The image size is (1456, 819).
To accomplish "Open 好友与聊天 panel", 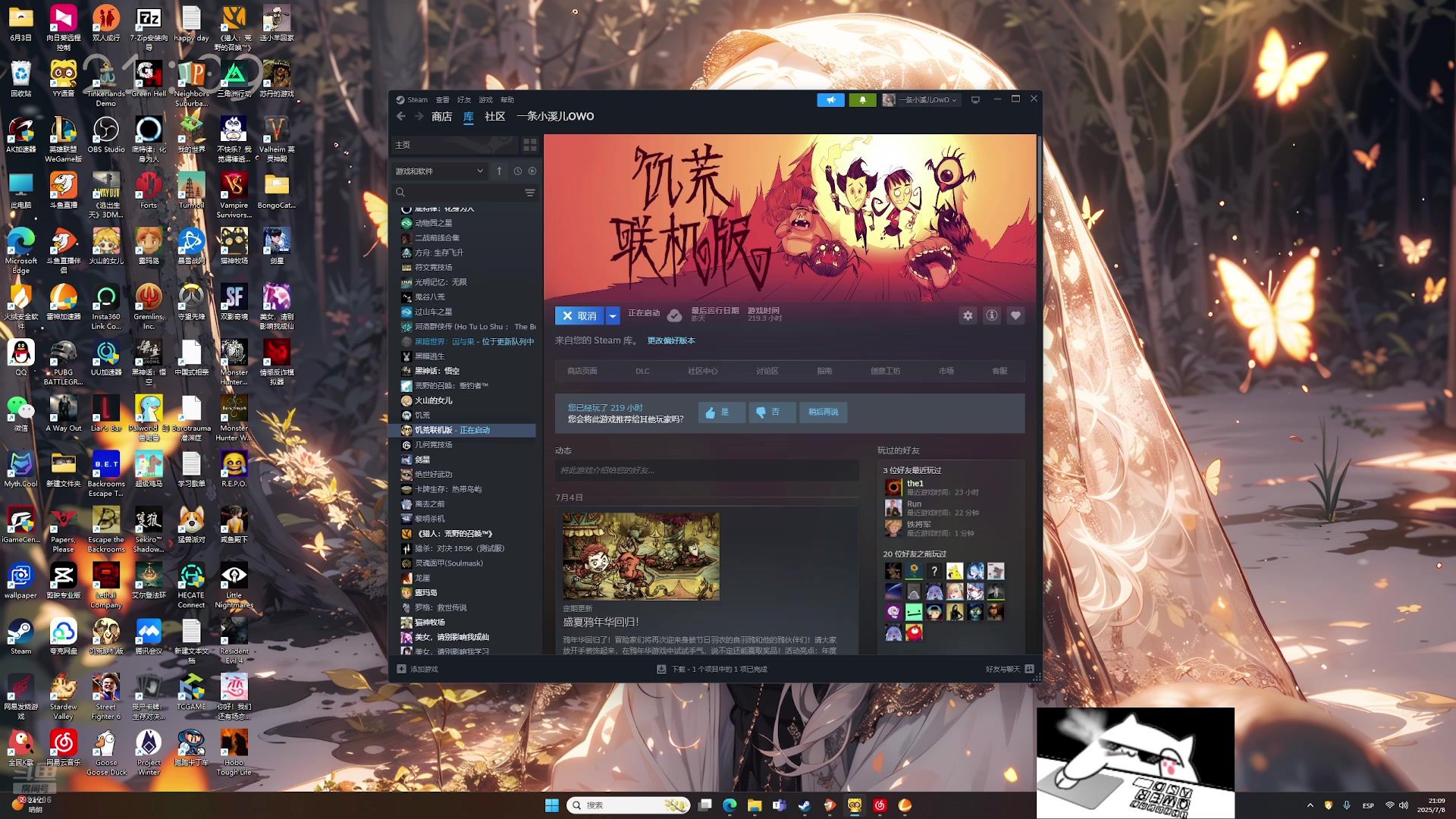I will 1009,669.
